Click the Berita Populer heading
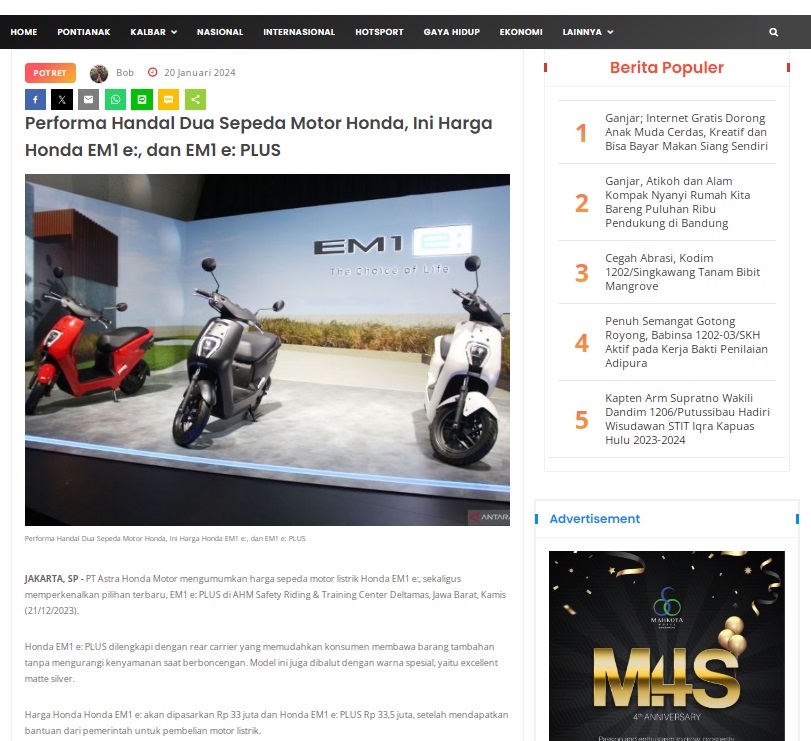Viewport: 811px width, 741px height. pos(667,68)
